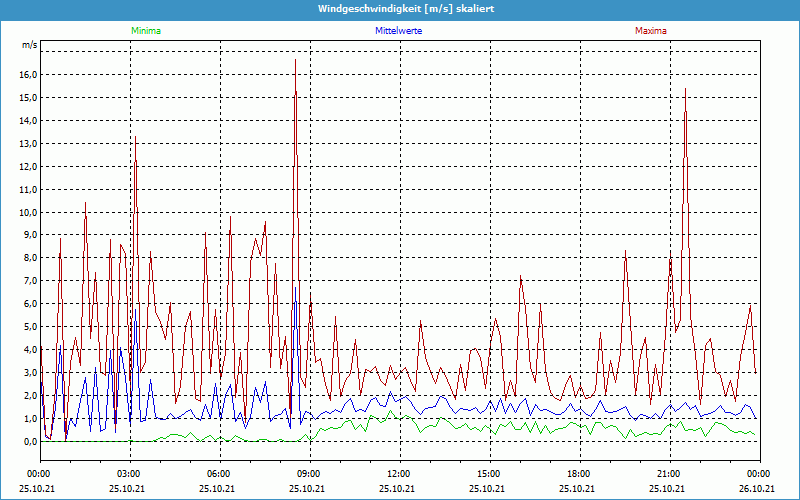Image resolution: width=800 pixels, height=500 pixels.
Task: Click the Windgeschwindigkeit chart title bar
Action: point(400,9)
